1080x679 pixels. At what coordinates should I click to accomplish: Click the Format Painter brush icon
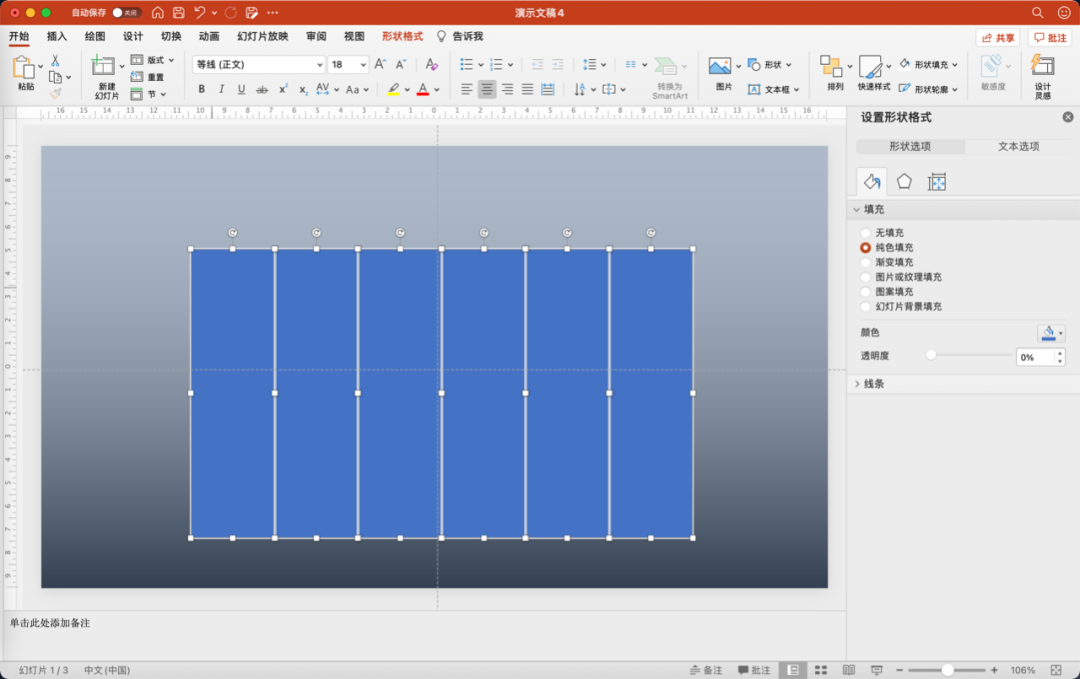pyautogui.click(x=56, y=93)
